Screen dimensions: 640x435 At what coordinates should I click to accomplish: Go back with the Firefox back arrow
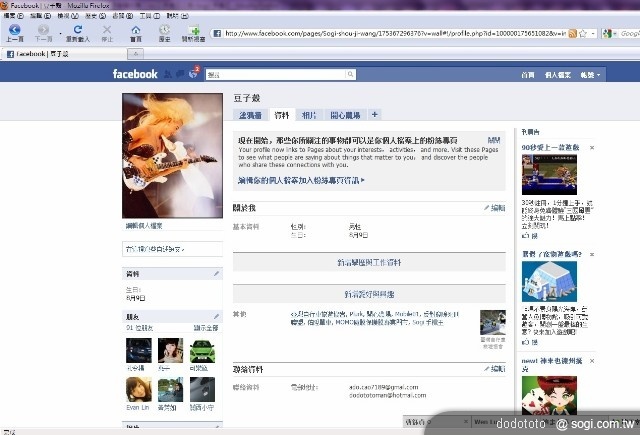[x=15, y=30]
